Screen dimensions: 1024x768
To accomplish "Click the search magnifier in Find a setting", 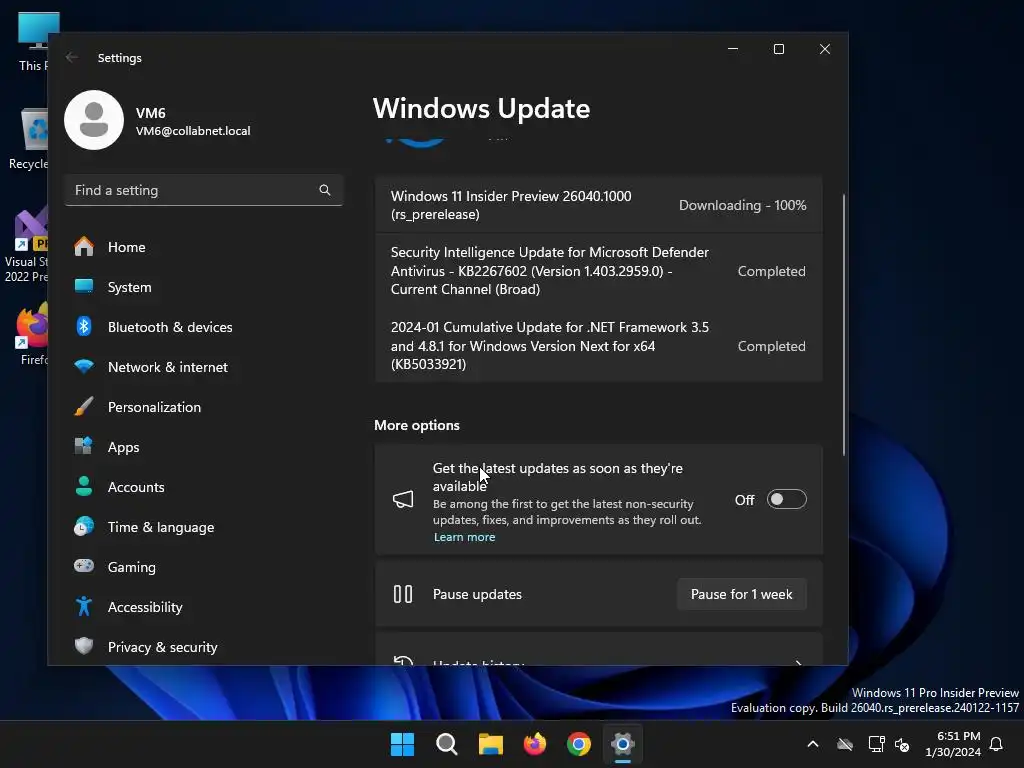I will [x=325, y=190].
